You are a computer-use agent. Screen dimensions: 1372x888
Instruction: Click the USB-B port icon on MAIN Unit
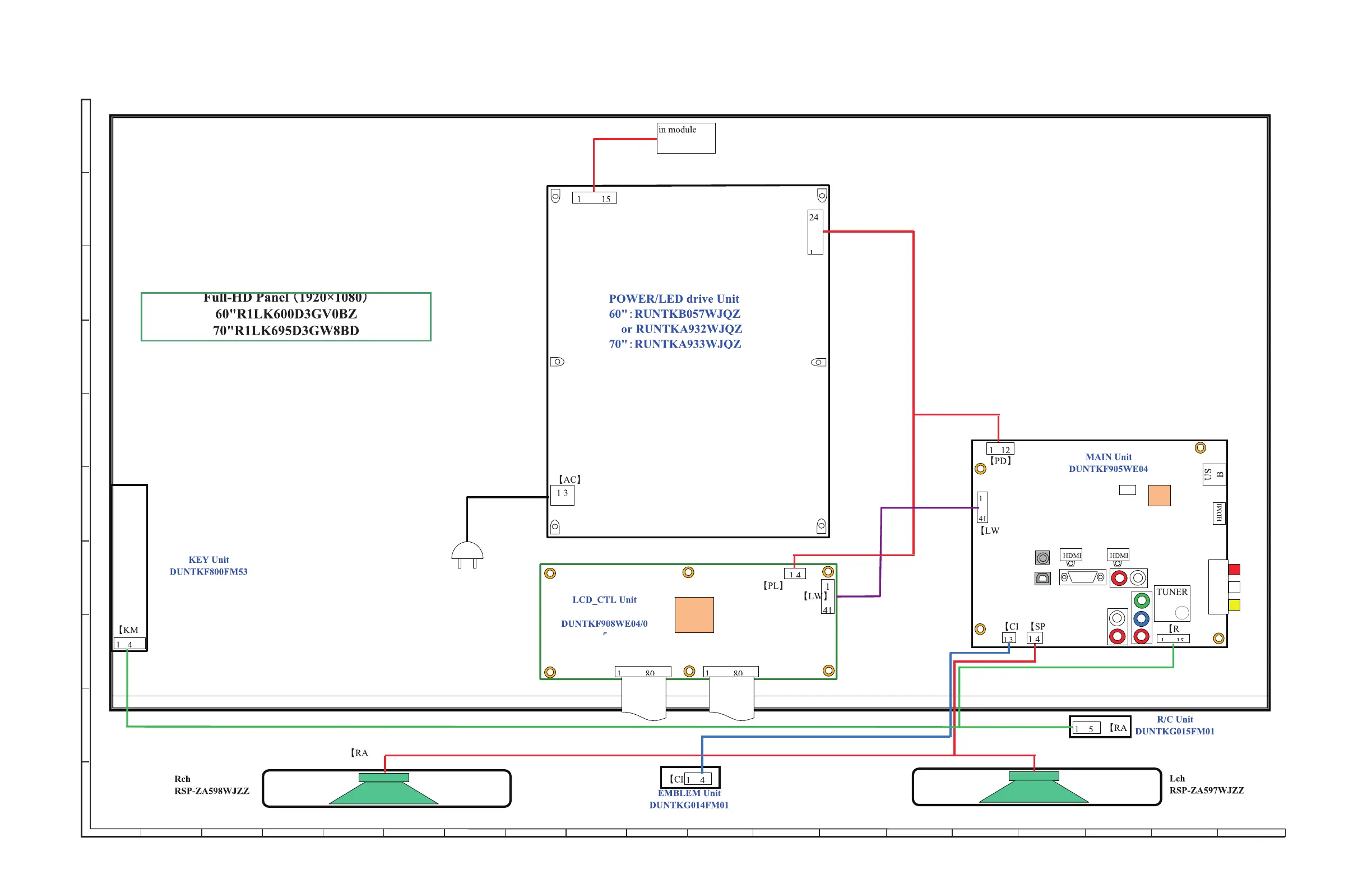click(x=1042, y=578)
